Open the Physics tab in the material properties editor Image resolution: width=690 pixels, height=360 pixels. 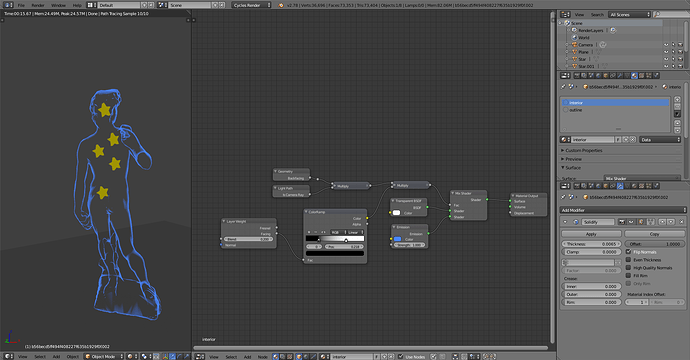pyautogui.click(x=656, y=76)
